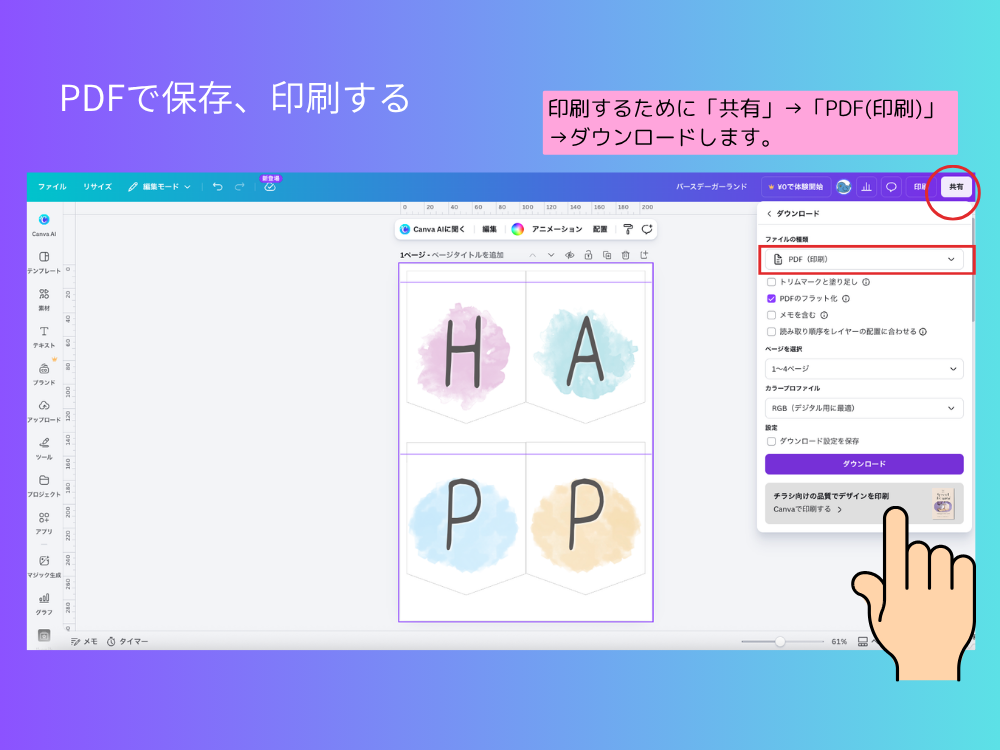This screenshot has height=750, width=1000.
Task: Select the letter A flag on canvas
Action: (585, 346)
